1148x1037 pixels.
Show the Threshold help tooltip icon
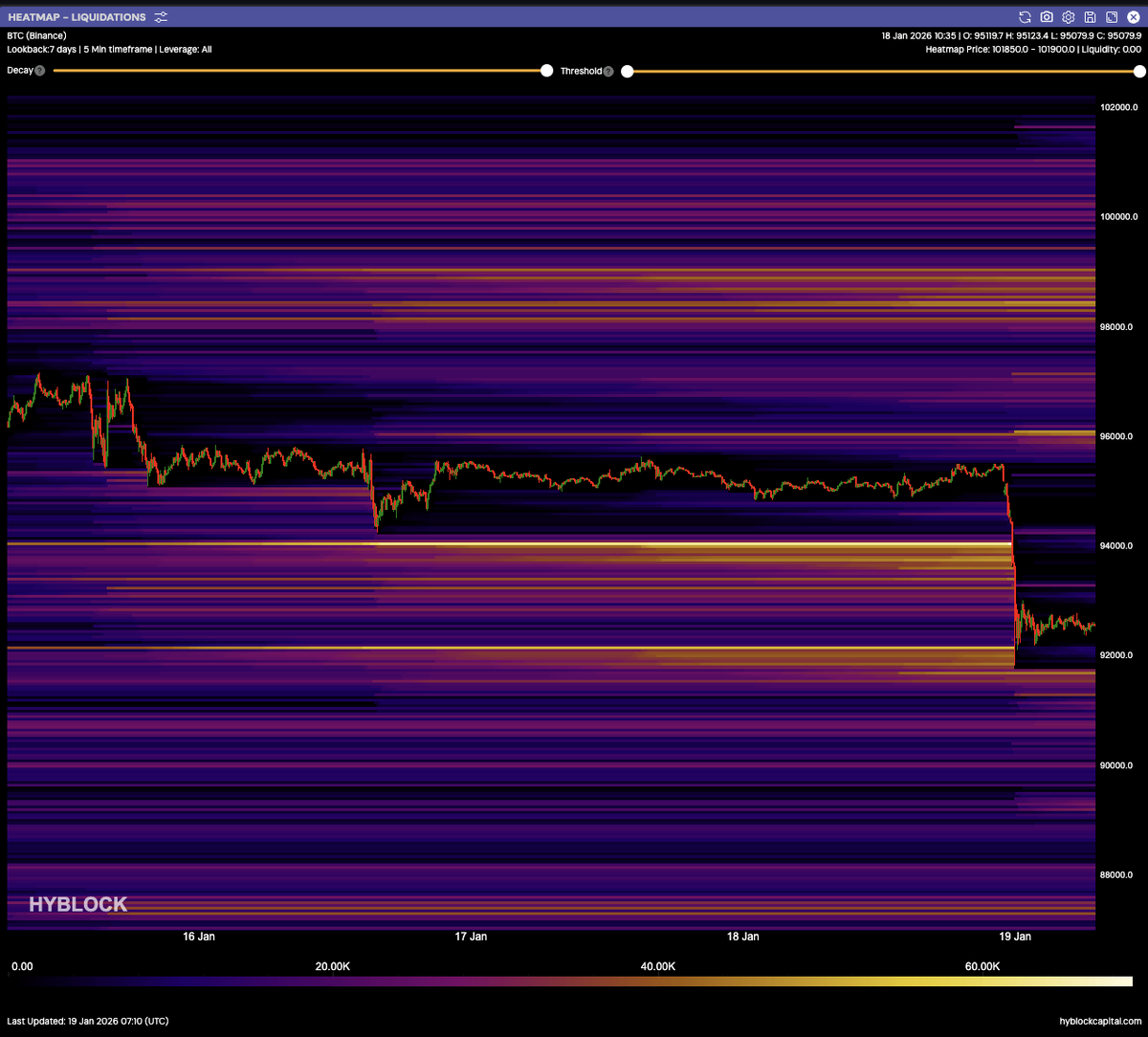(x=607, y=71)
